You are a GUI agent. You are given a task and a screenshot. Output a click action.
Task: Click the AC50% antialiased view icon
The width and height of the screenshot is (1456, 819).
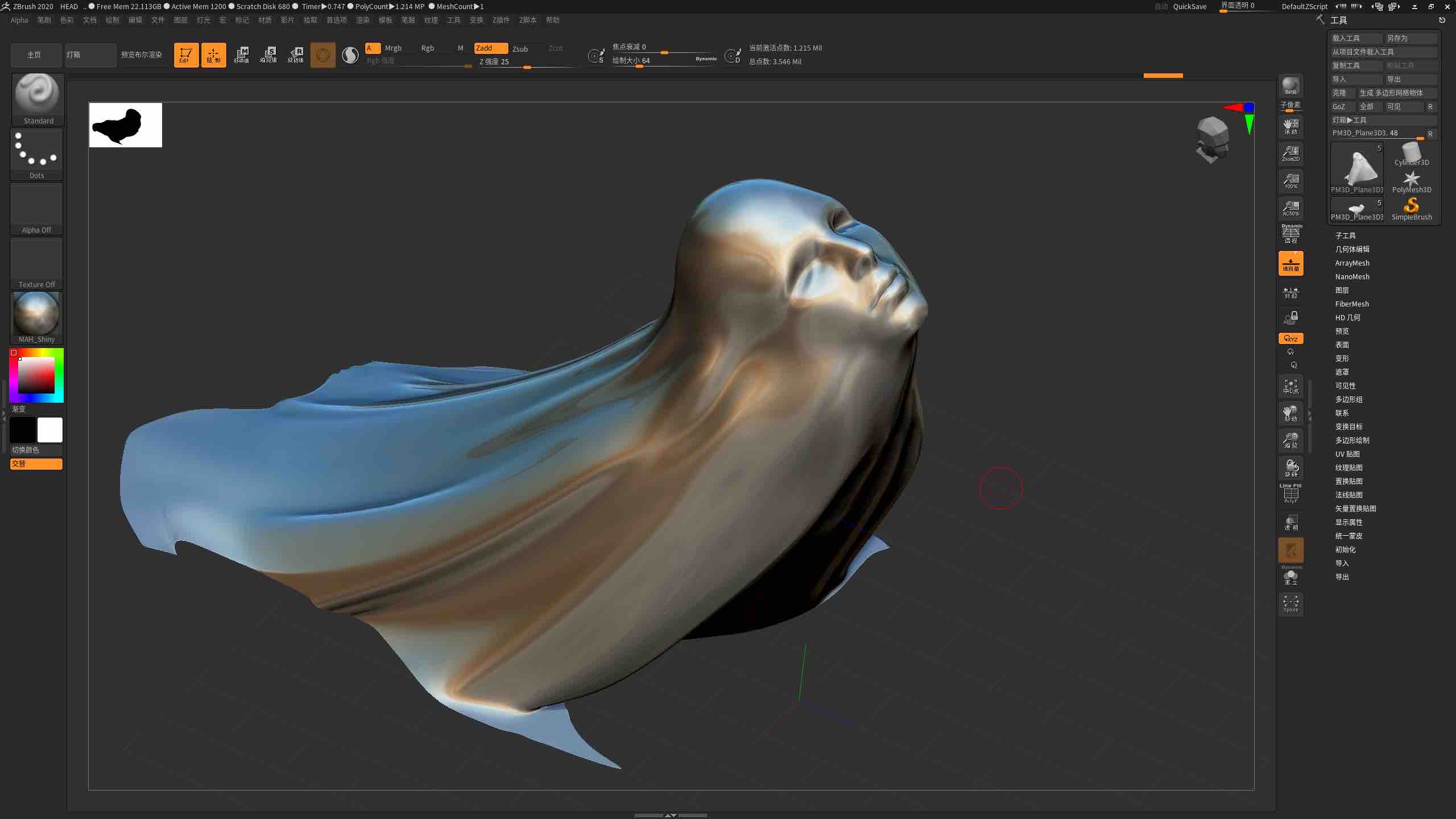point(1290,209)
